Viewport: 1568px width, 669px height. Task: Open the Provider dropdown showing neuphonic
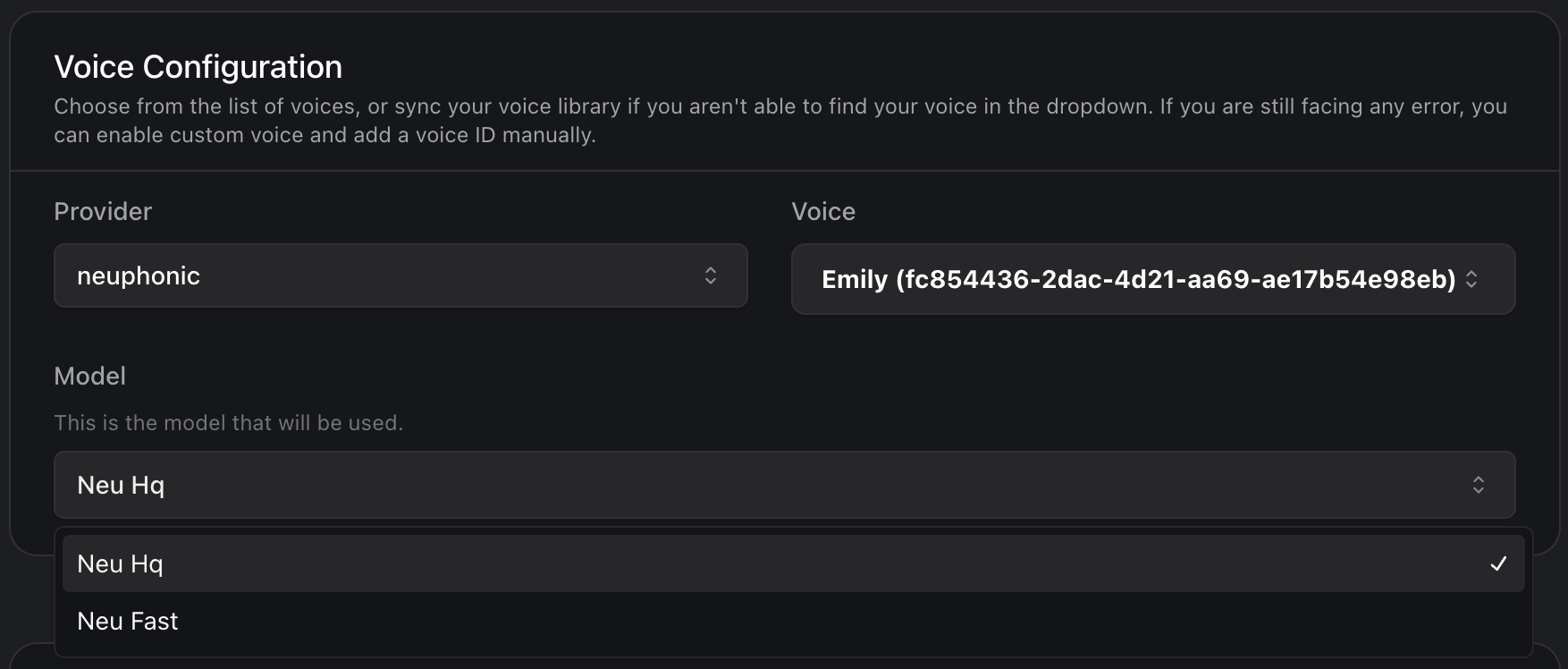pos(400,275)
